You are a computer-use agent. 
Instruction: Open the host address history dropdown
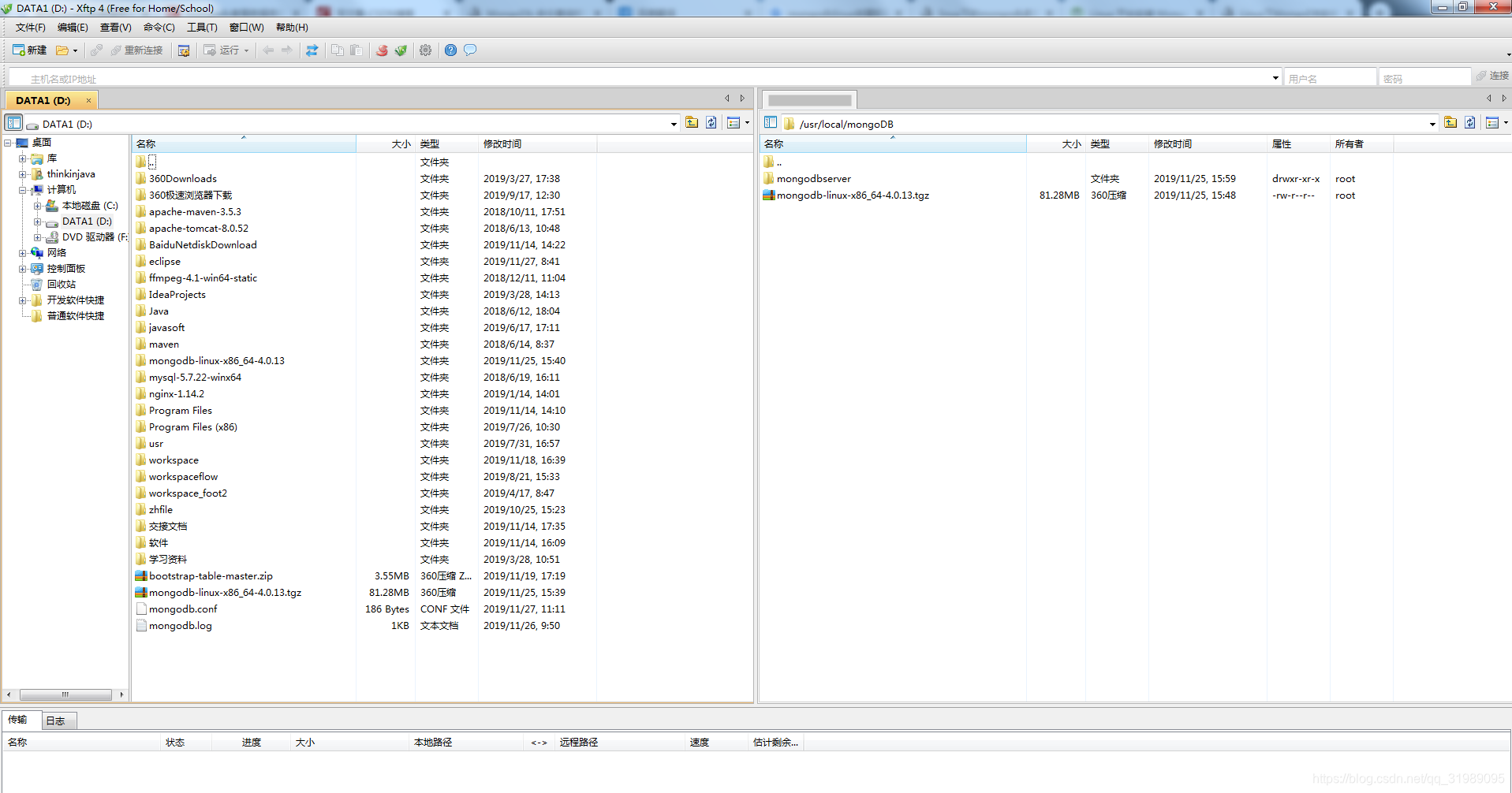[1275, 78]
